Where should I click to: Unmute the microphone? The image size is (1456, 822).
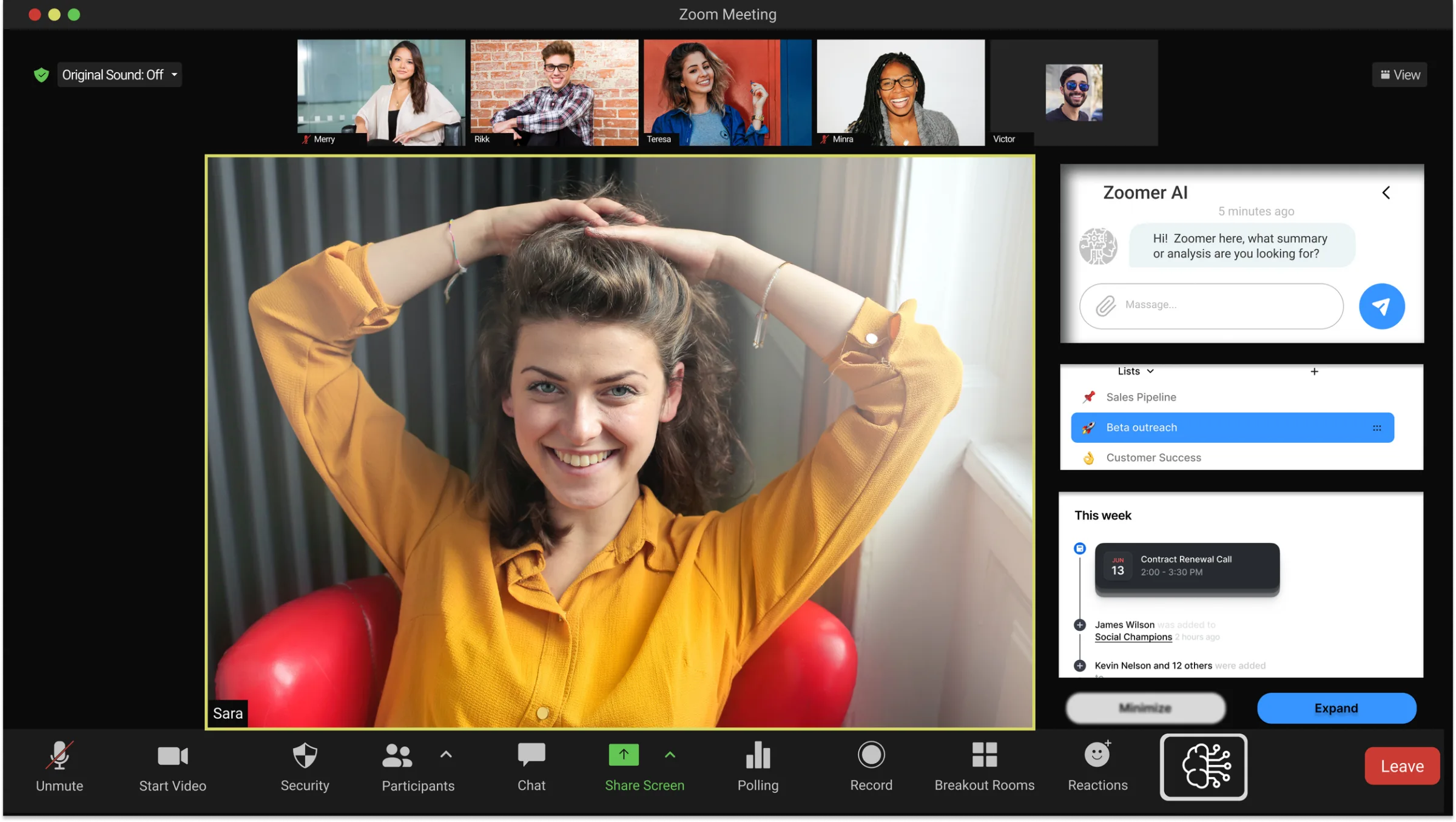59,766
